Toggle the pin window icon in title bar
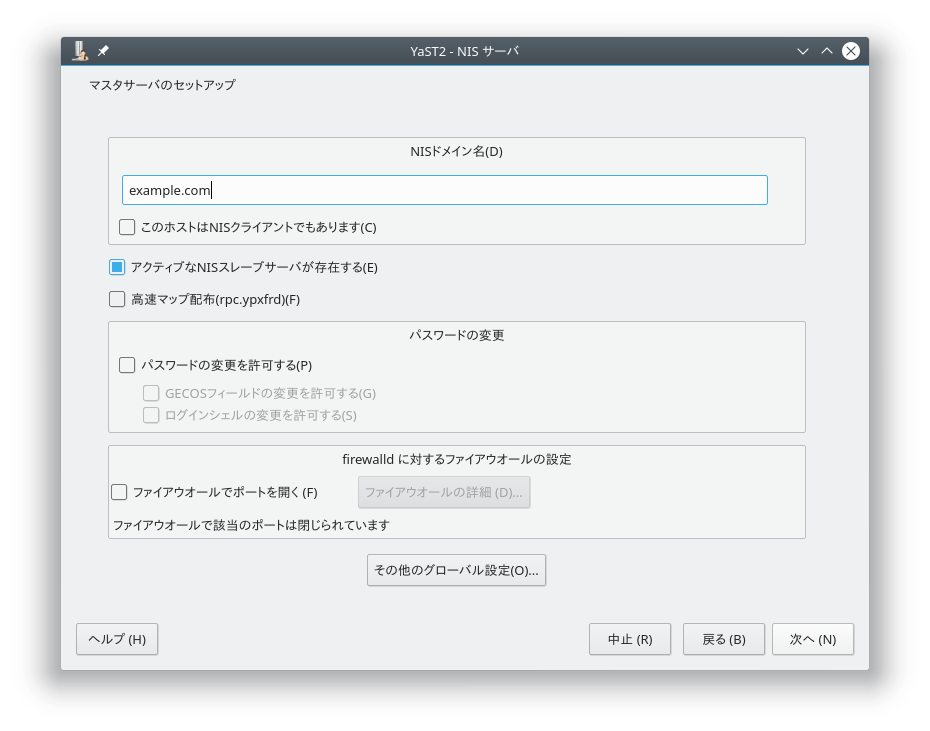Screen dimensions: 930x731 coord(103,51)
